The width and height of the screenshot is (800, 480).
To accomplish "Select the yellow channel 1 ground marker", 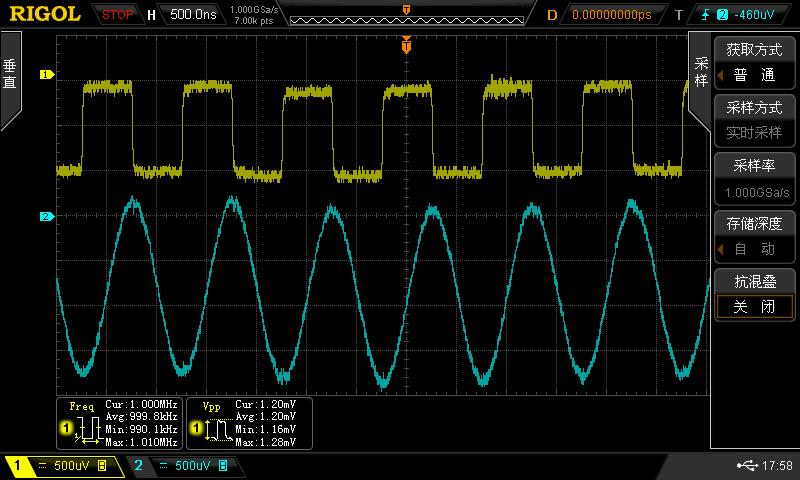I will click(45, 74).
